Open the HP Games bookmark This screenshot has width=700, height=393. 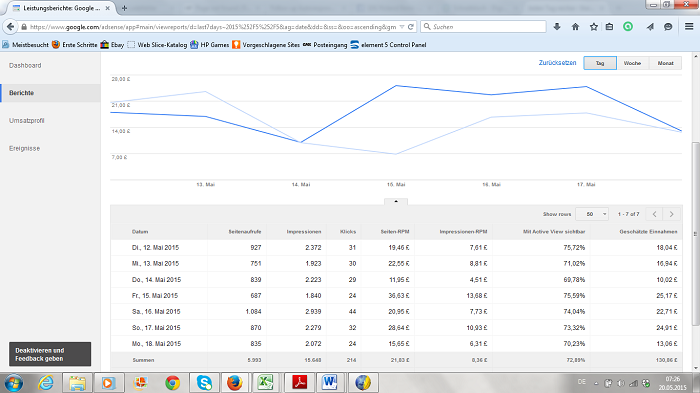tap(209, 45)
